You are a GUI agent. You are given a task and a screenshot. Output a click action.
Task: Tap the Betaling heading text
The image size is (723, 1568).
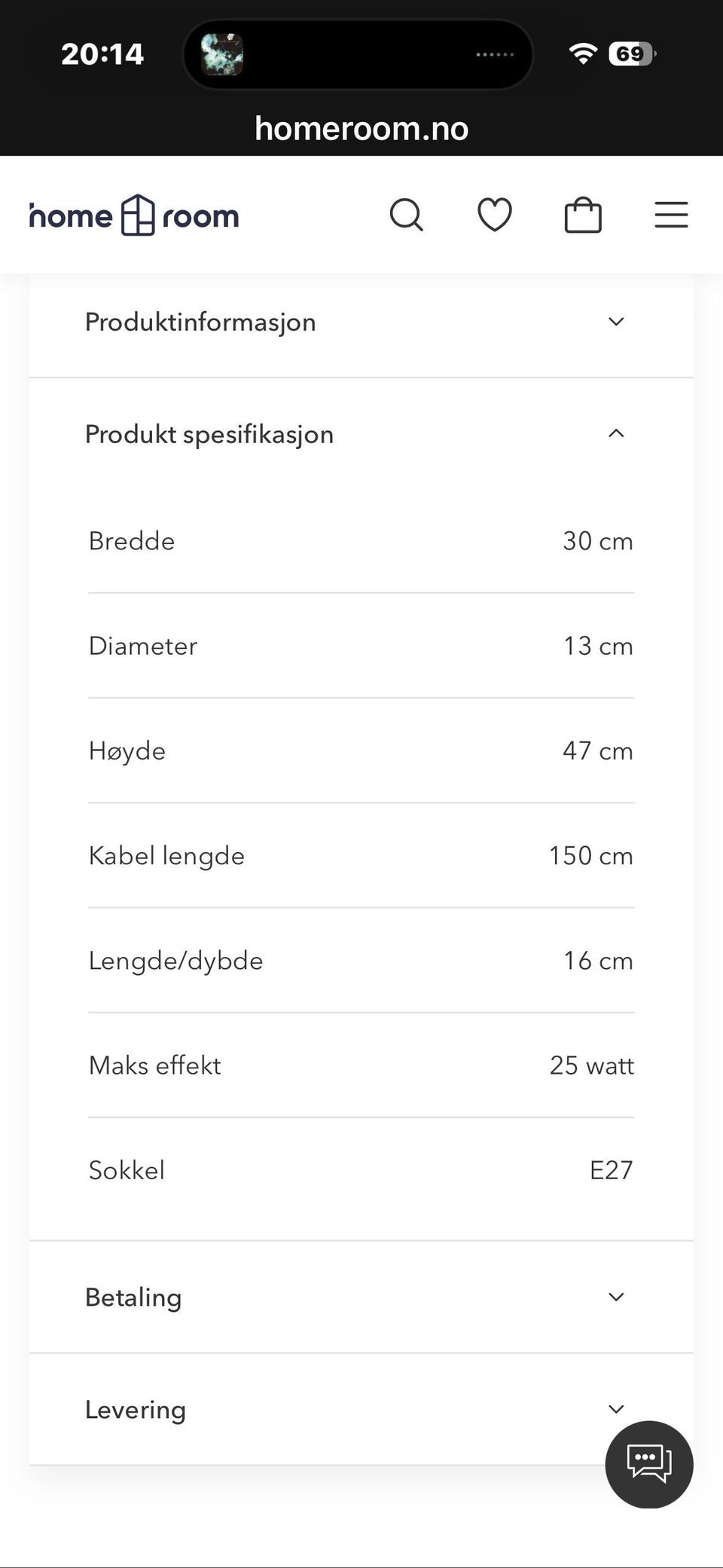tap(133, 1297)
